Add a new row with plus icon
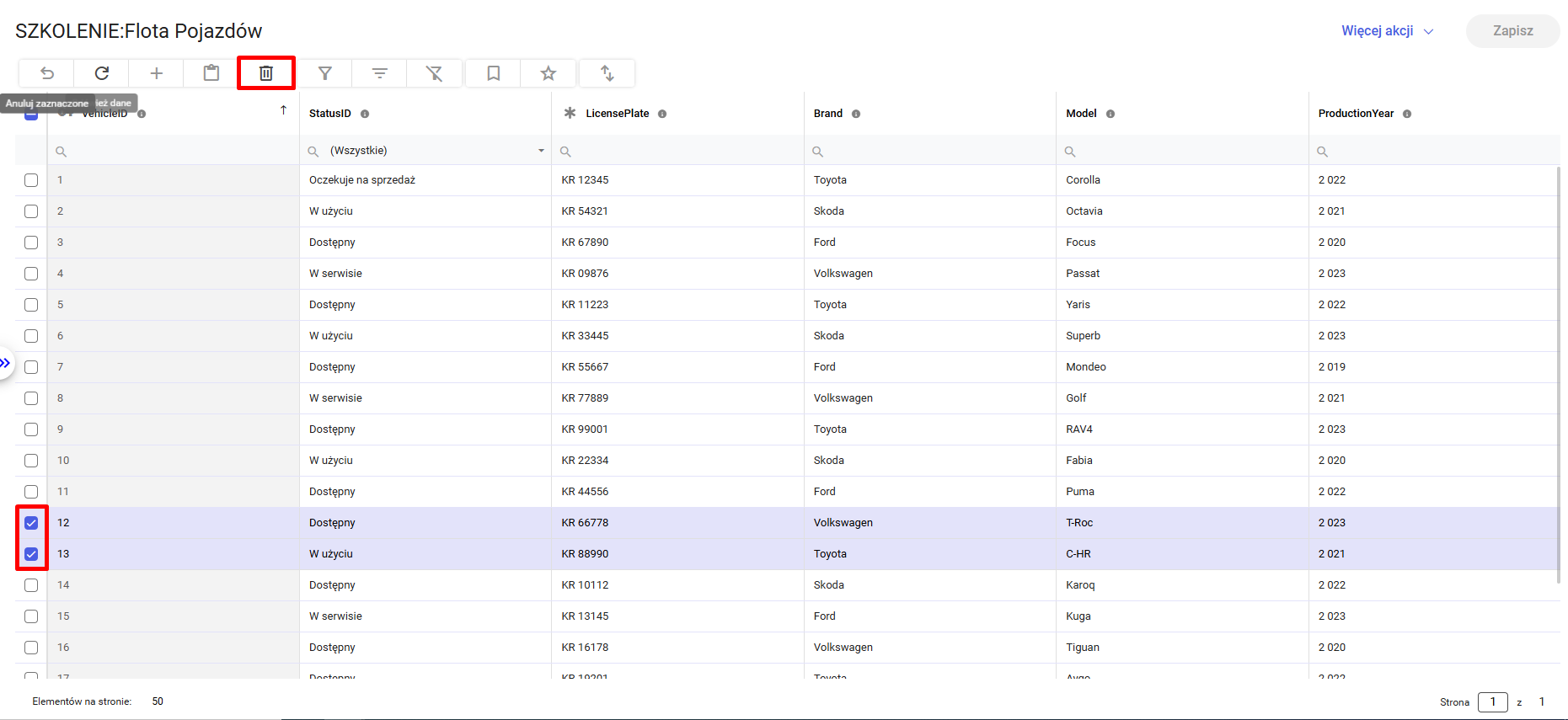1568x720 pixels. [x=157, y=73]
